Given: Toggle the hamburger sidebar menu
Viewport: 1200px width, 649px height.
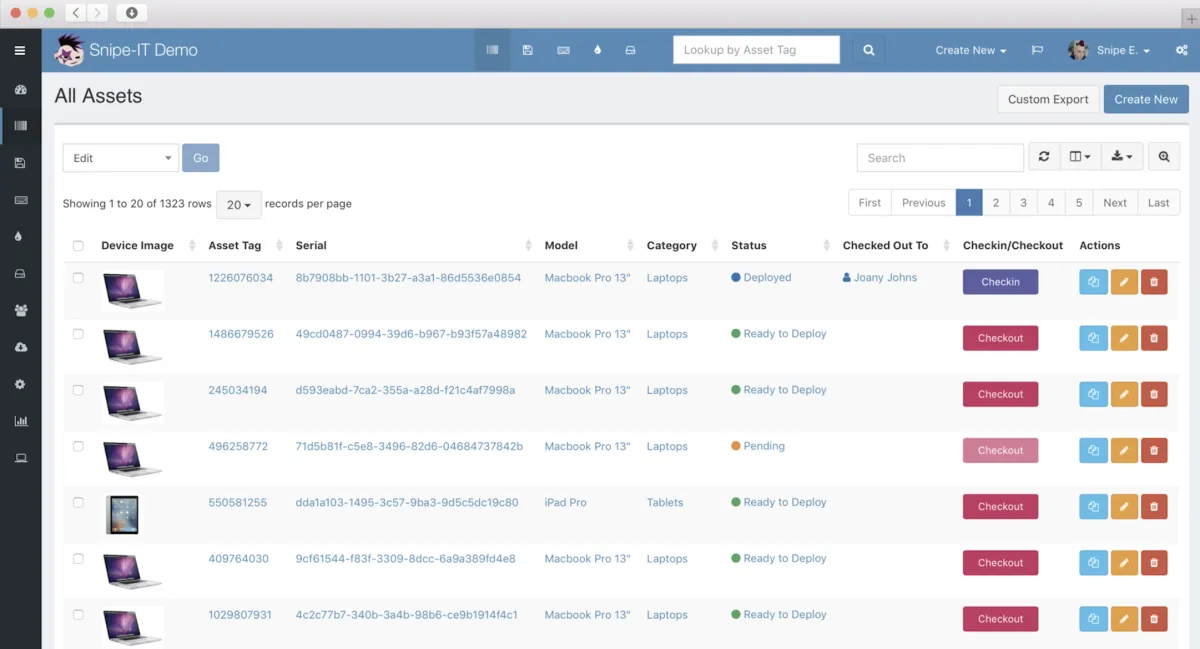Looking at the screenshot, I should tap(20, 50).
